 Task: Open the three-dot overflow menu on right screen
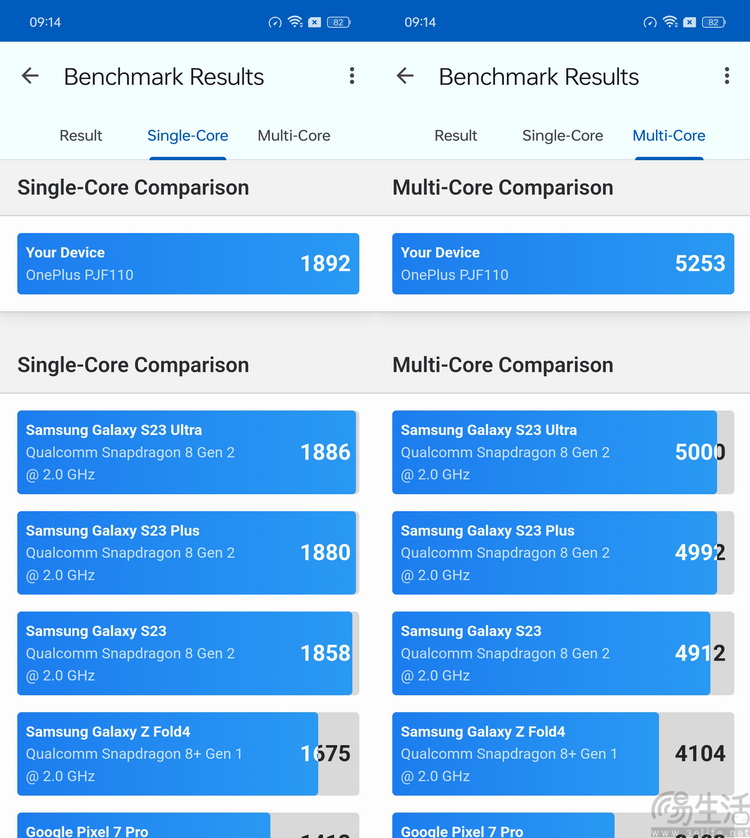tap(727, 76)
